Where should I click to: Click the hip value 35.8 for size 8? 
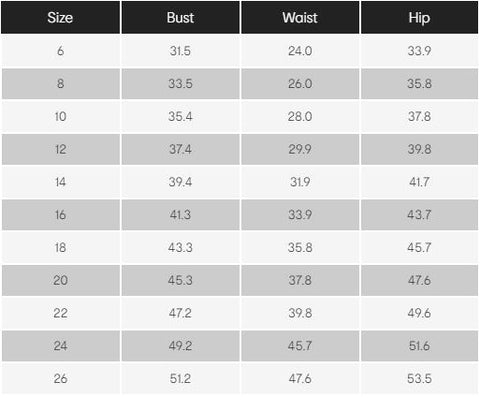(x=419, y=84)
